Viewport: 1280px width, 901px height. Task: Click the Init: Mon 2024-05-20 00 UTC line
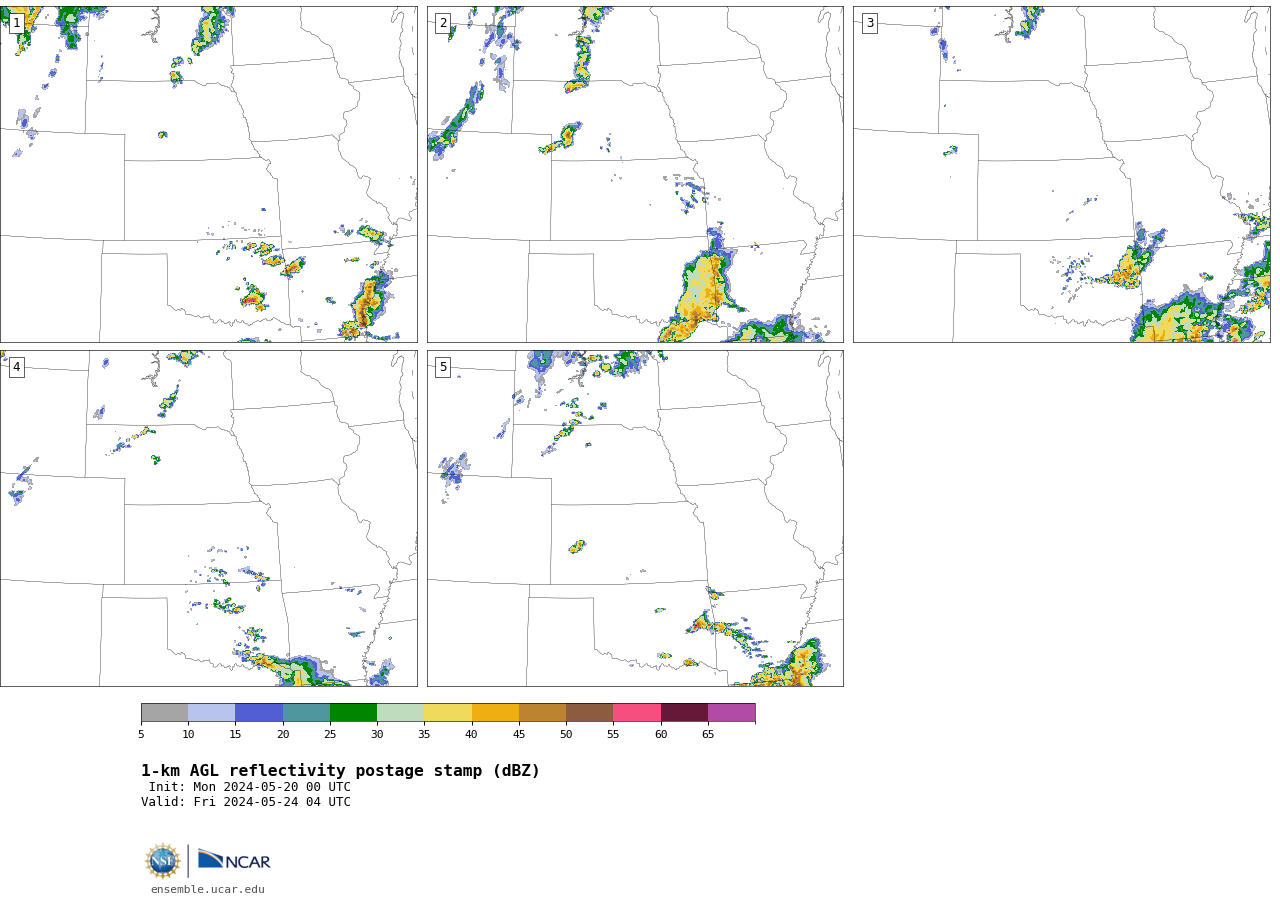tap(250, 787)
